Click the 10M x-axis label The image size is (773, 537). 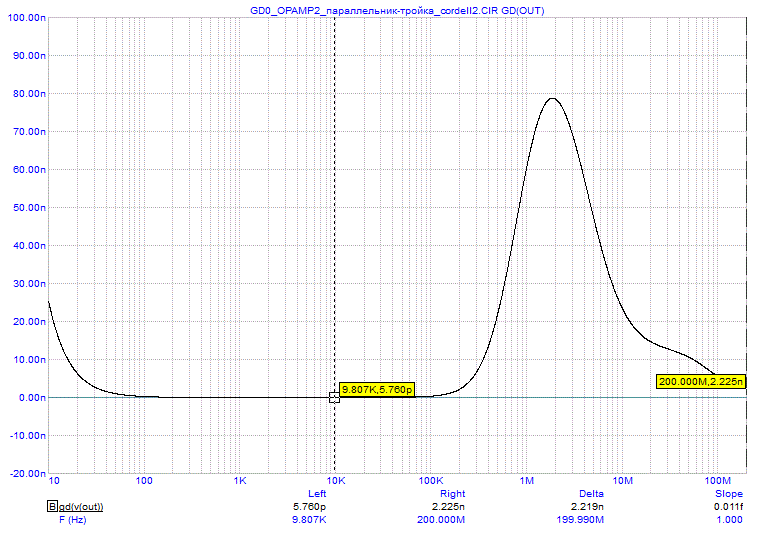click(x=622, y=481)
